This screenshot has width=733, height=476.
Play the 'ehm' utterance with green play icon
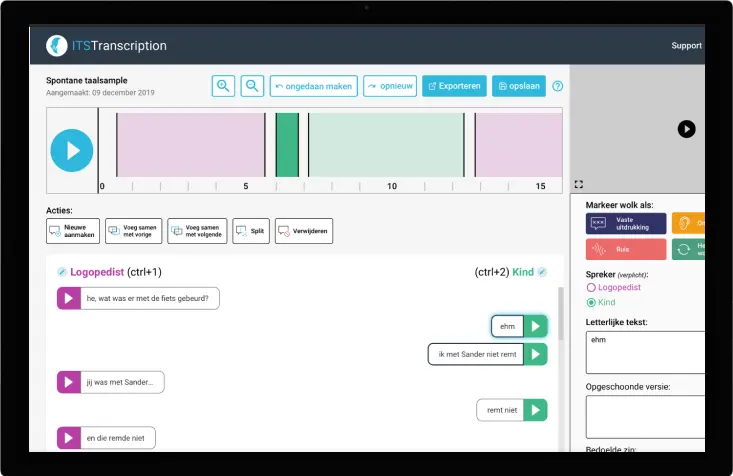[x=536, y=326]
